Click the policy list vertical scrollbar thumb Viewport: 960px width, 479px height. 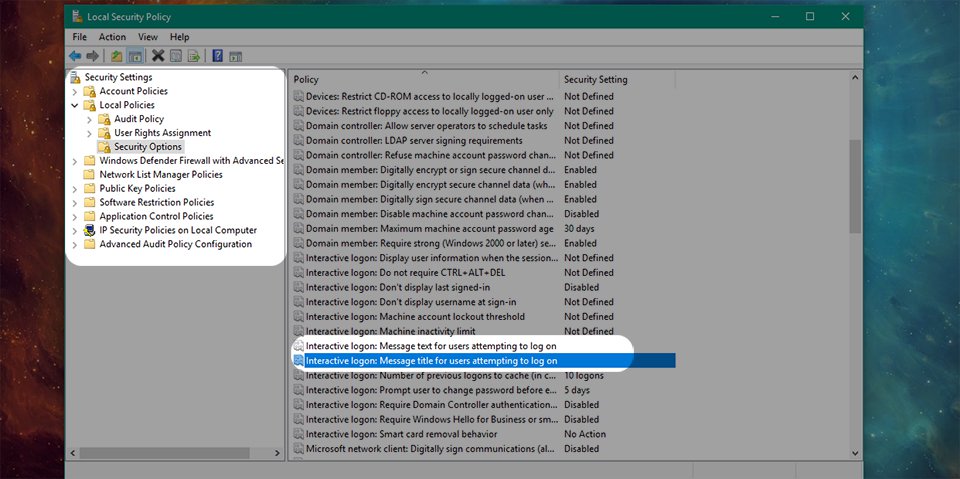tap(855, 186)
